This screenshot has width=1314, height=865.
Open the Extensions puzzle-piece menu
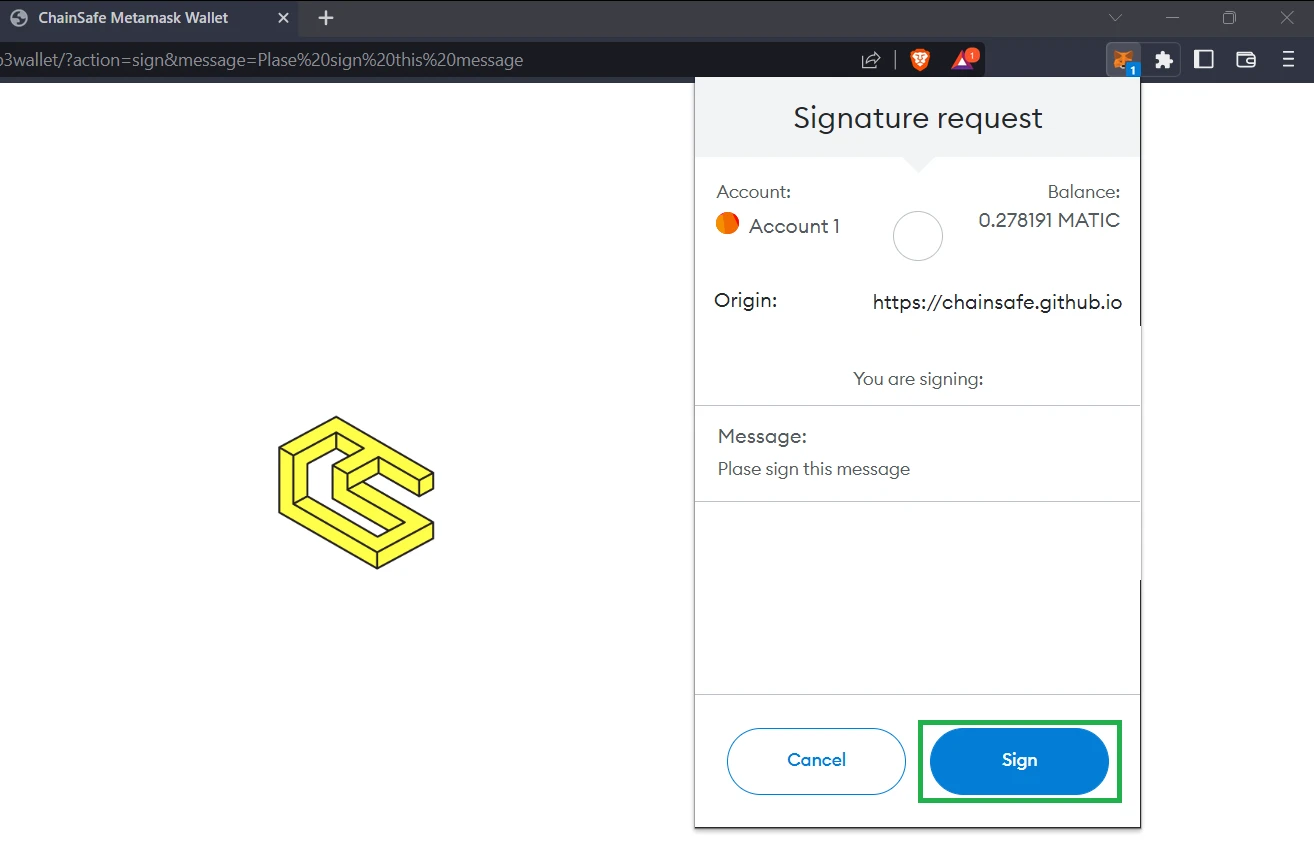pos(1163,60)
